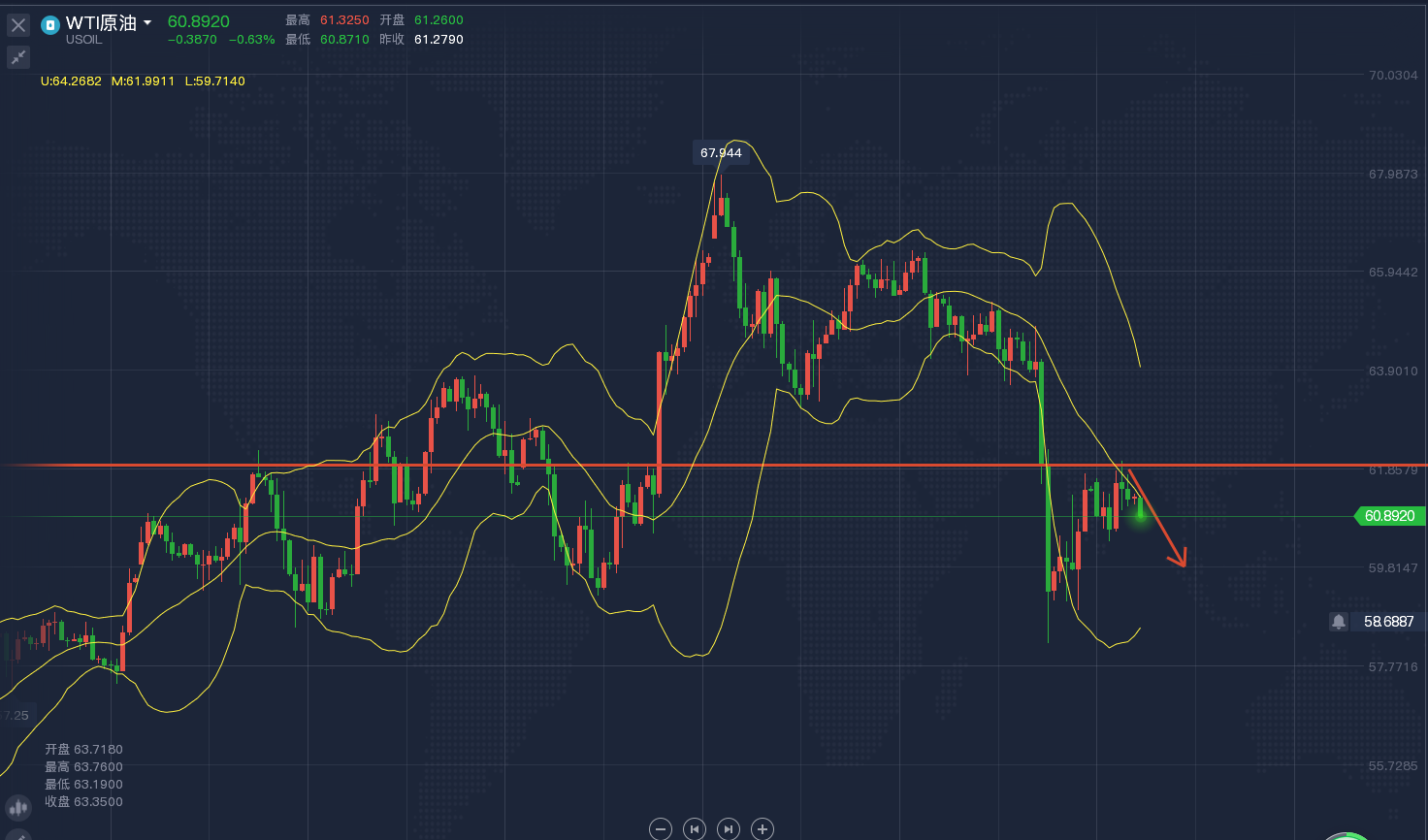Click the green 60.8920 current price tag
The height and width of the screenshot is (840, 1428).
(x=1389, y=516)
